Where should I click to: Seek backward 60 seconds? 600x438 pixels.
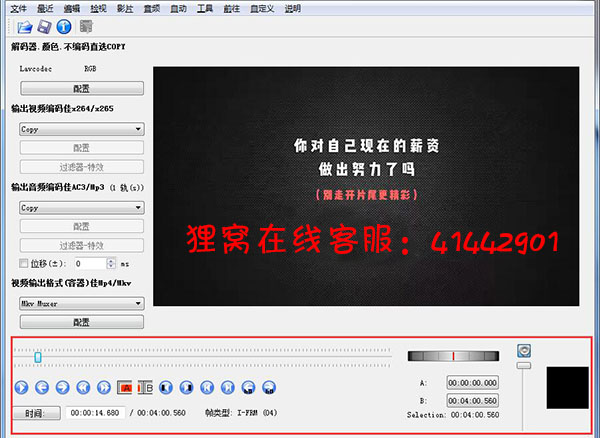click(x=248, y=388)
